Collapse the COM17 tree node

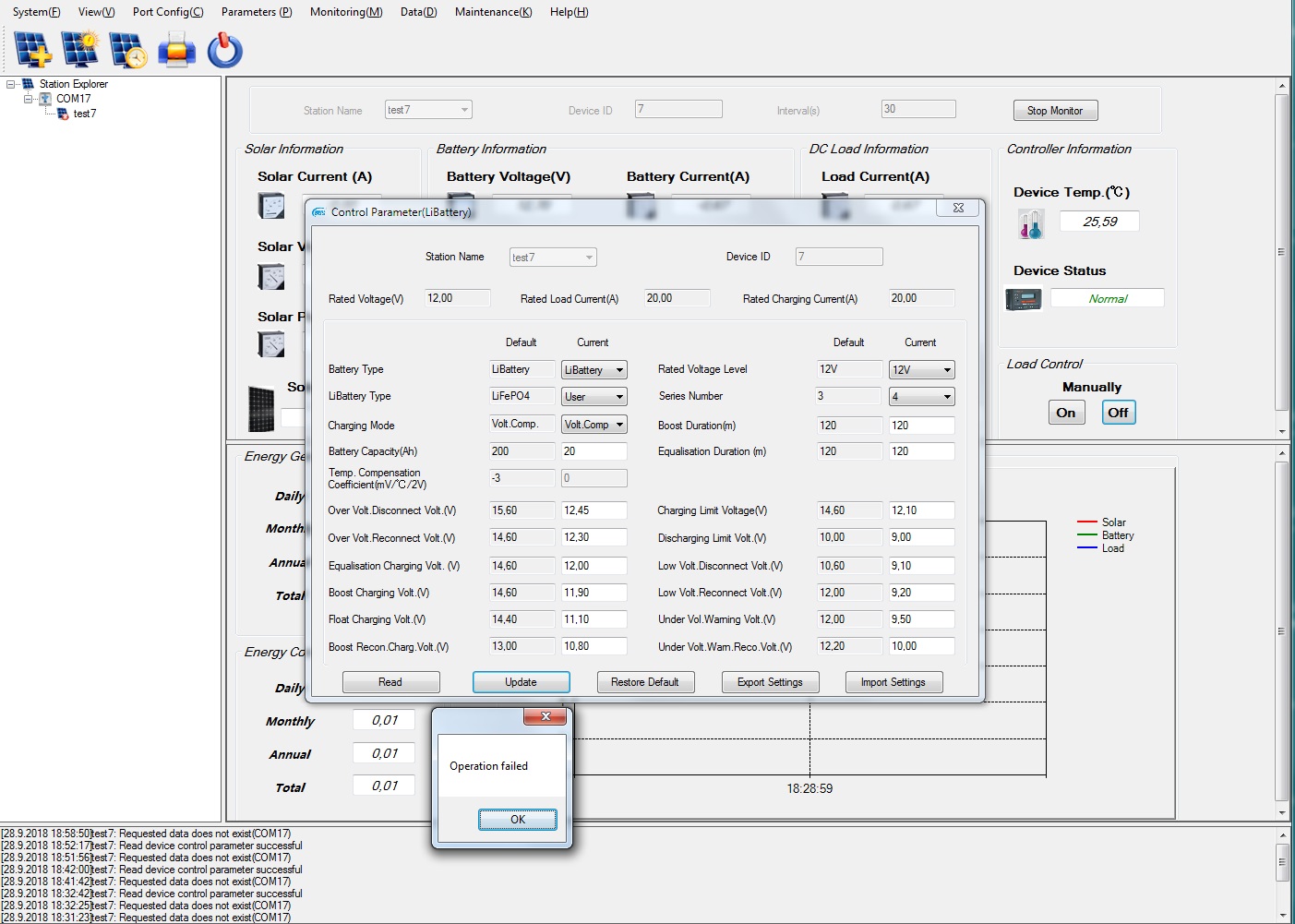tap(28, 99)
